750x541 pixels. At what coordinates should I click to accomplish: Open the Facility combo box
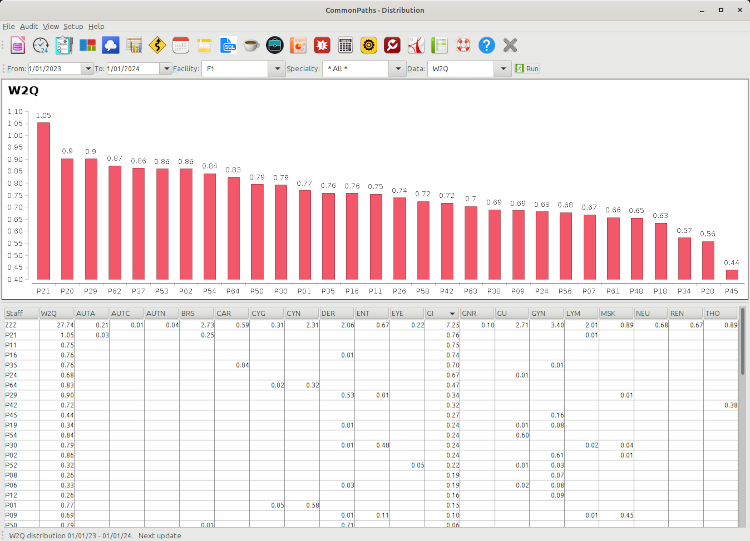pyautogui.click(x=277, y=69)
